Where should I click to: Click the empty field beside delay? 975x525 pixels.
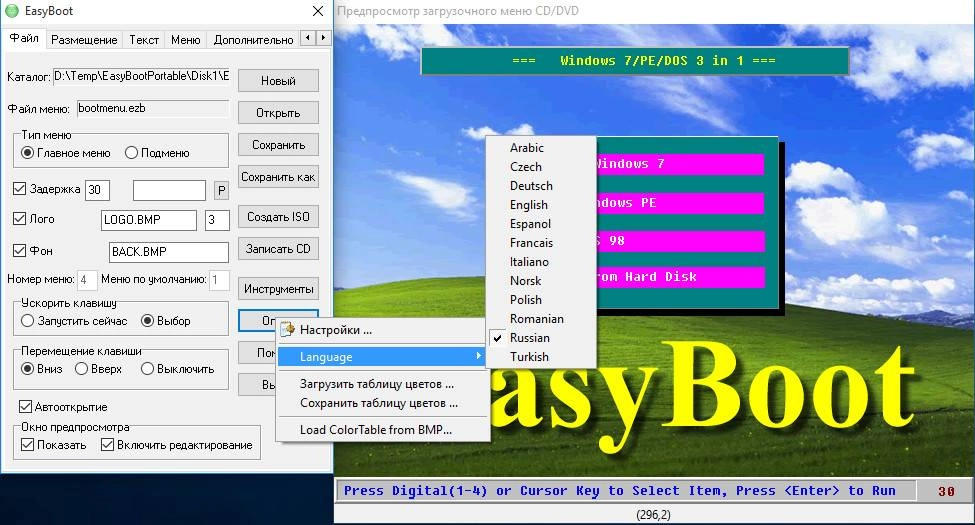click(x=169, y=190)
